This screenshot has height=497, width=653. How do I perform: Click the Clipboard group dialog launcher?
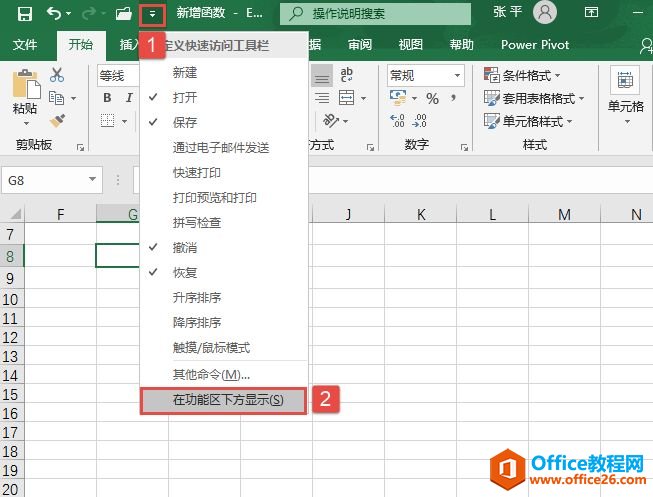(80, 147)
